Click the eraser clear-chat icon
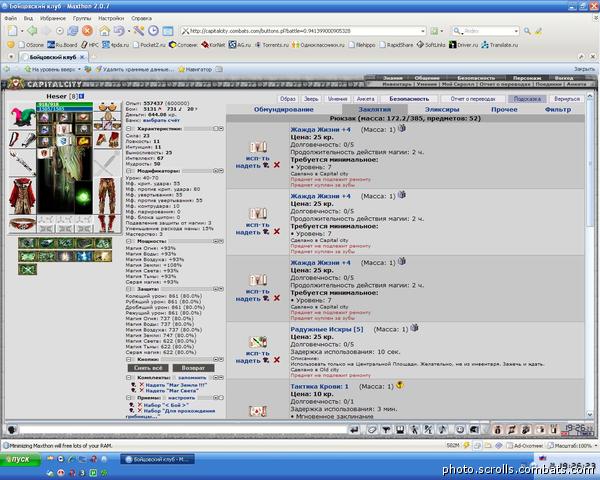This screenshot has height=480, width=600. click(372, 430)
